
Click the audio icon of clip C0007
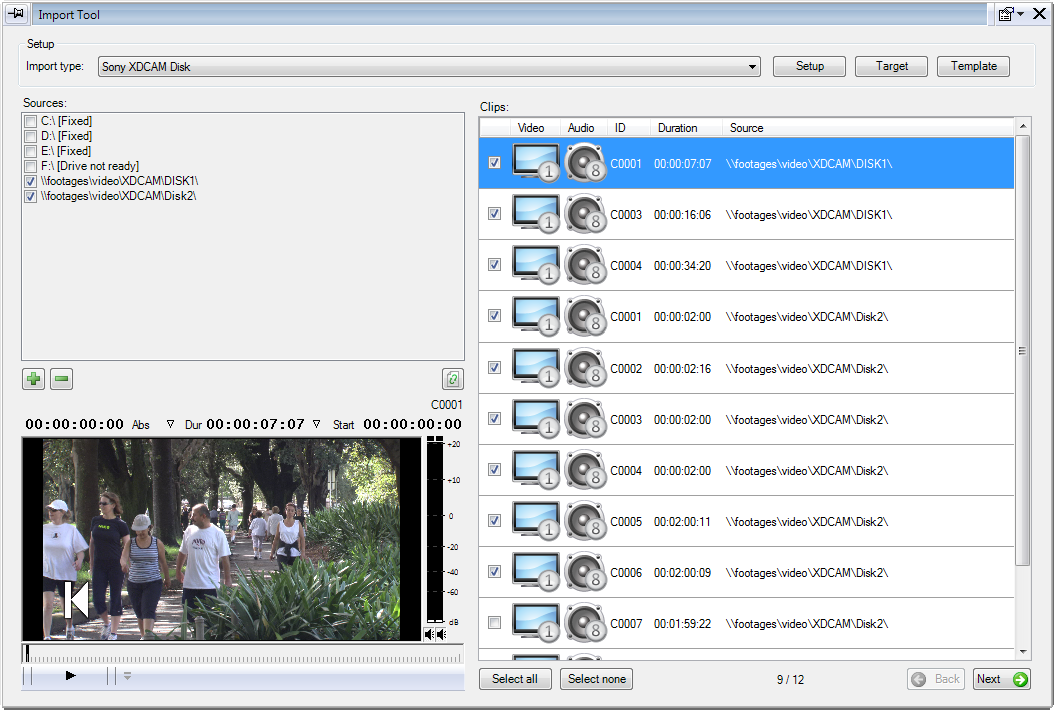tap(585, 623)
